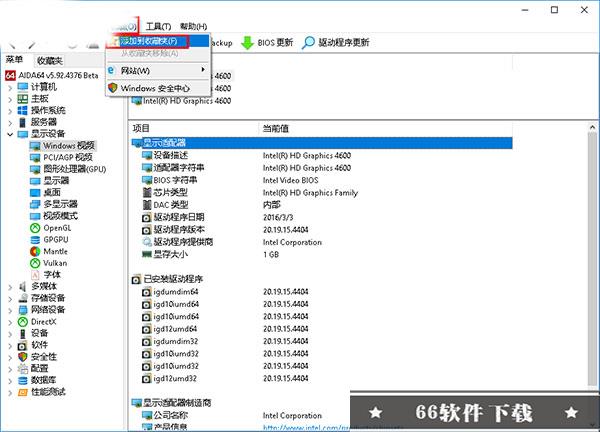Select the 设备描述 row
The width and height of the screenshot is (600, 432).
pos(322,155)
